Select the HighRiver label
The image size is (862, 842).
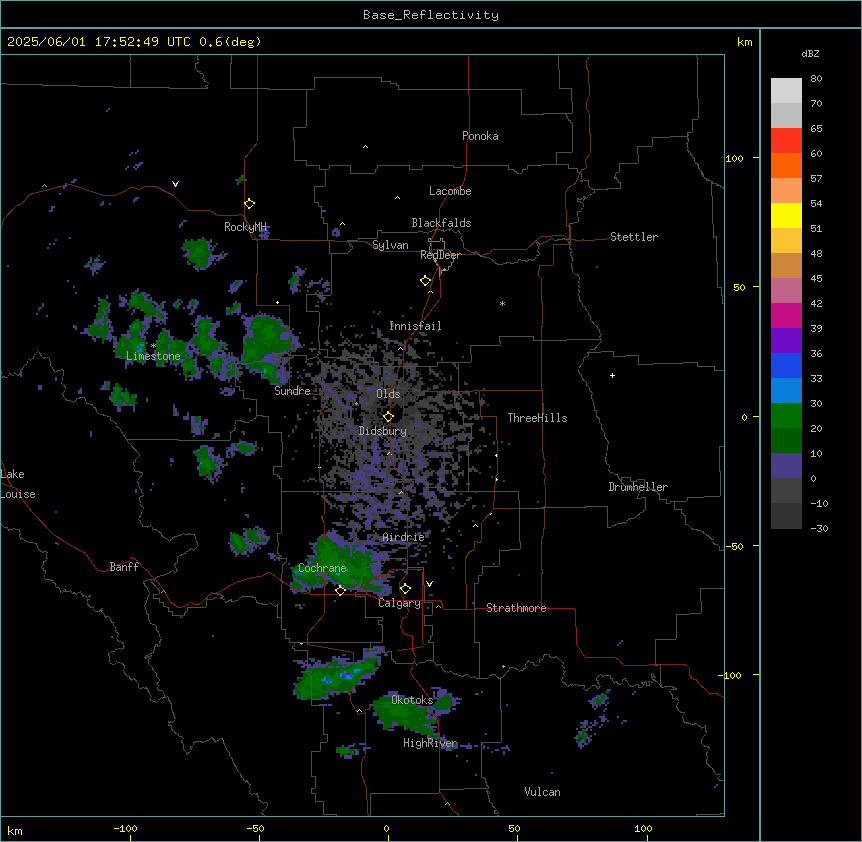pos(430,743)
